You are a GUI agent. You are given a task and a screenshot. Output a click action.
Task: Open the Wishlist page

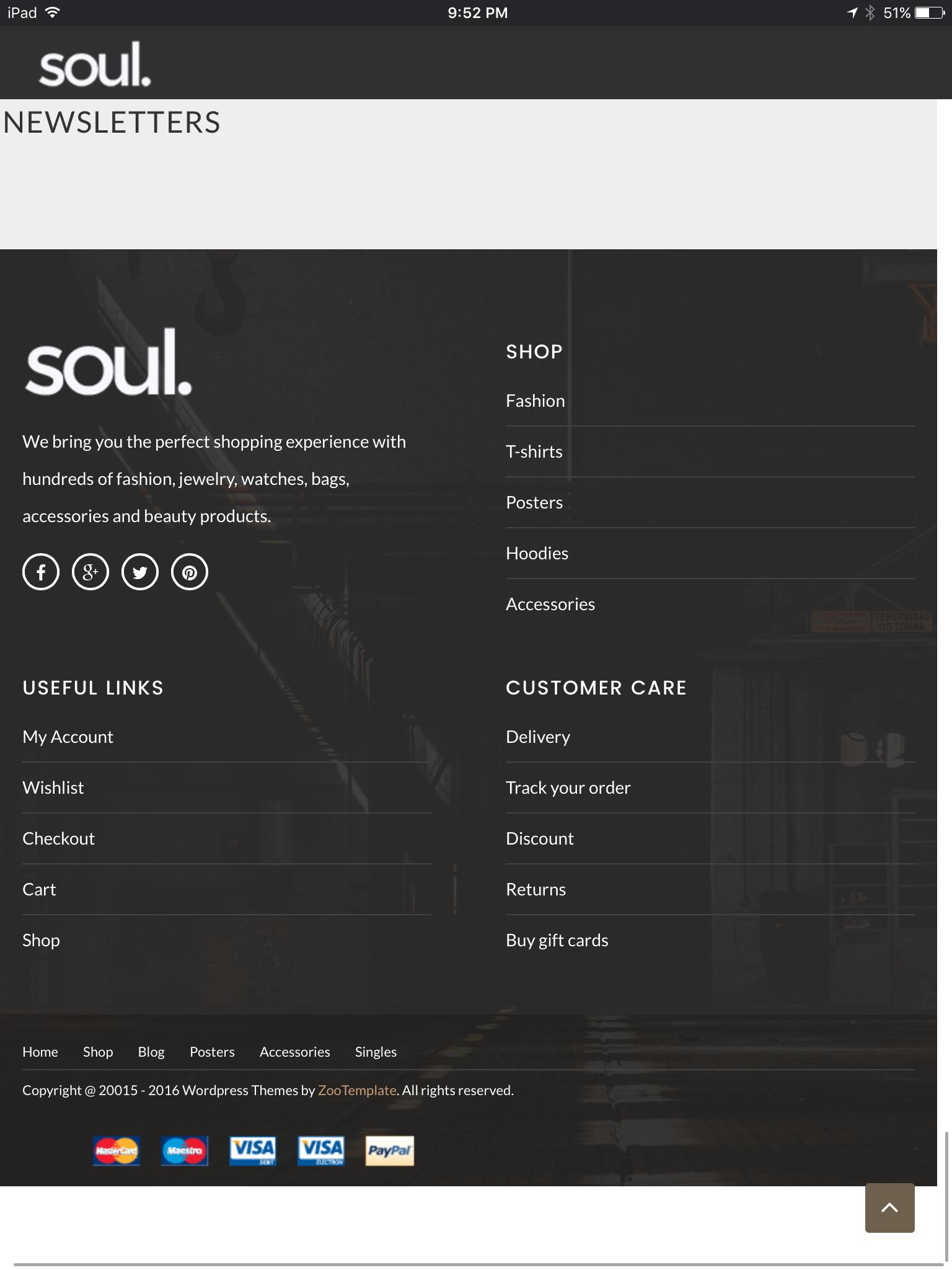click(53, 788)
